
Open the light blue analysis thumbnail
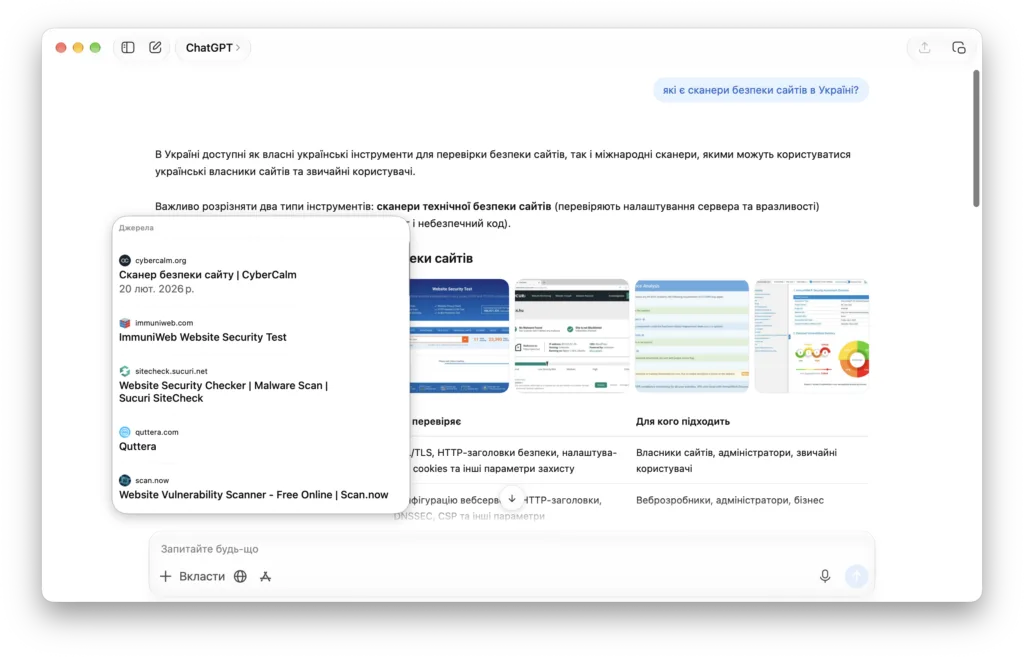click(x=692, y=336)
